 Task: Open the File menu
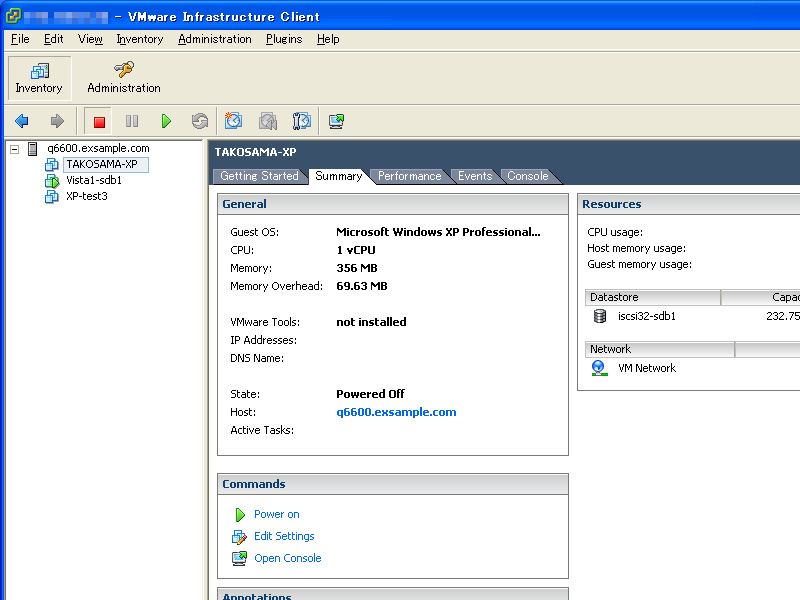point(20,39)
